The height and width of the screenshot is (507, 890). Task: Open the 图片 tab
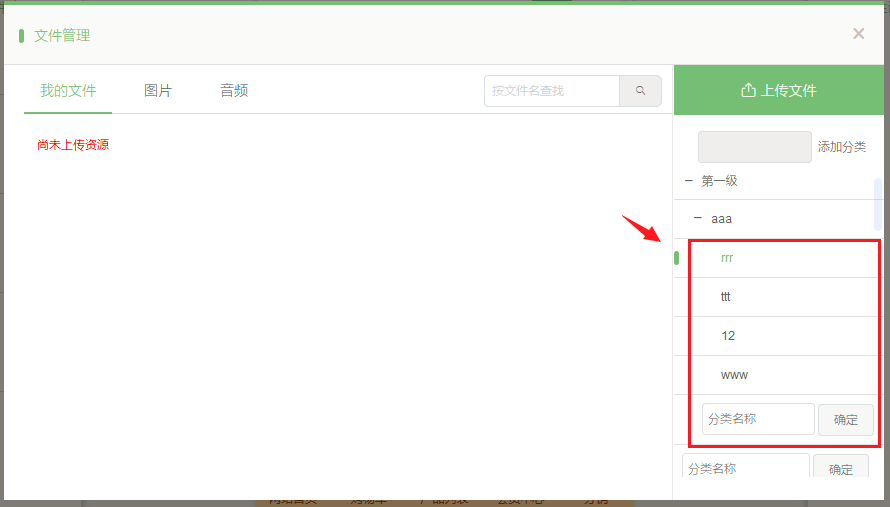pos(158,91)
